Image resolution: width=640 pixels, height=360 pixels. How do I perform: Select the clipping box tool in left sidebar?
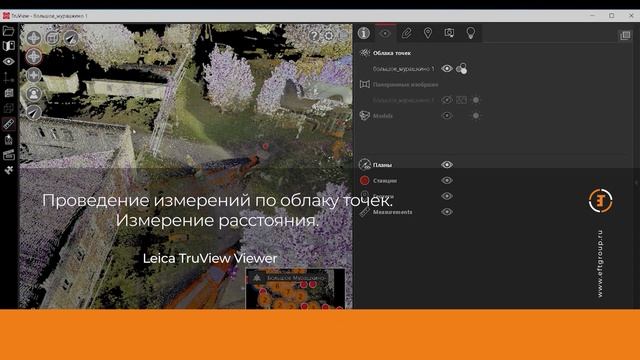[x=9, y=108]
